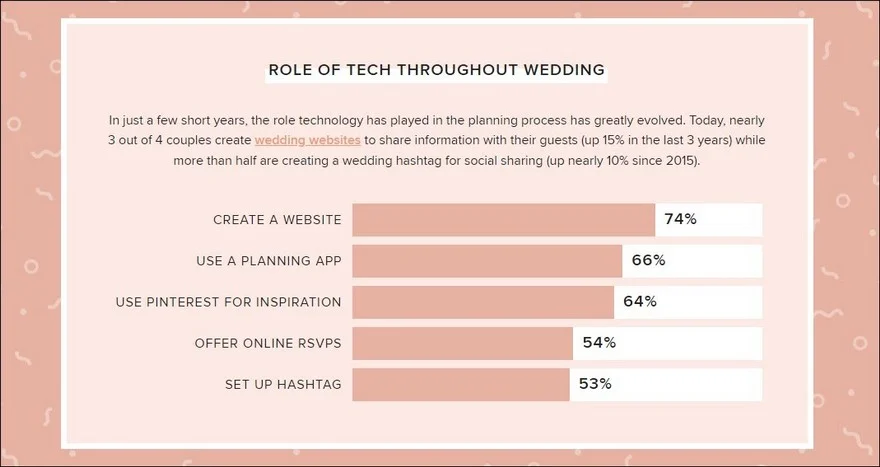Click the 54% value

click(599, 343)
